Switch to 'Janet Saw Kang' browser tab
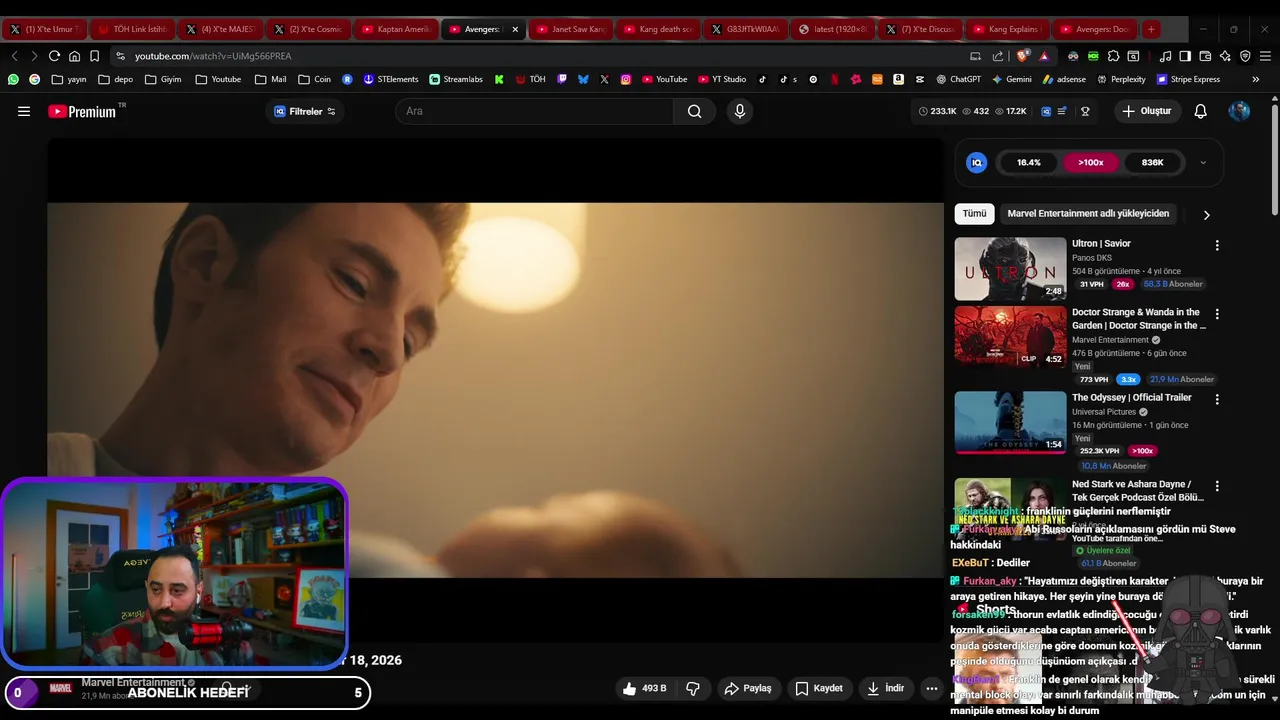 [570, 29]
